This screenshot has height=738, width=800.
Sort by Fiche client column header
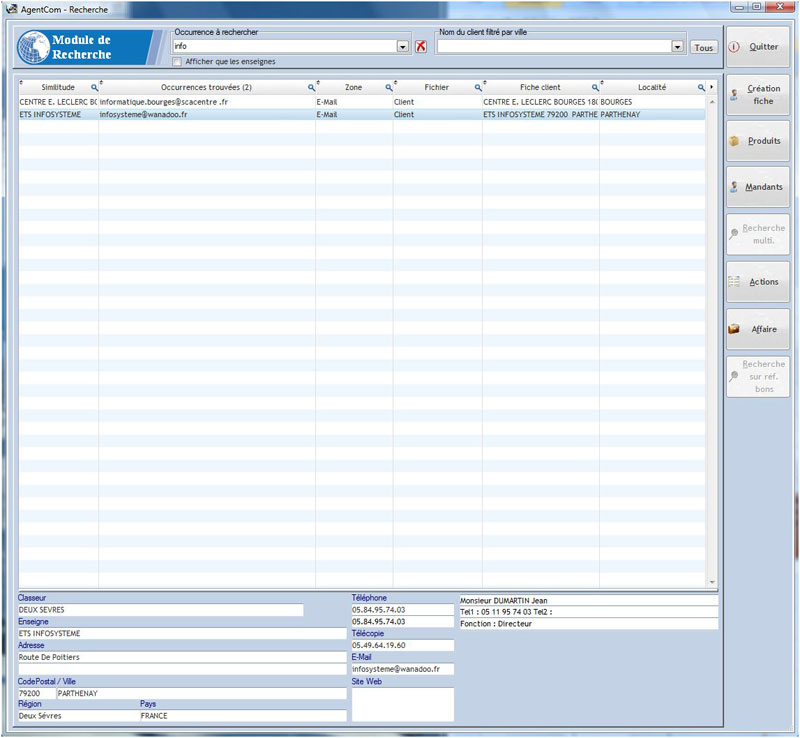[540, 87]
